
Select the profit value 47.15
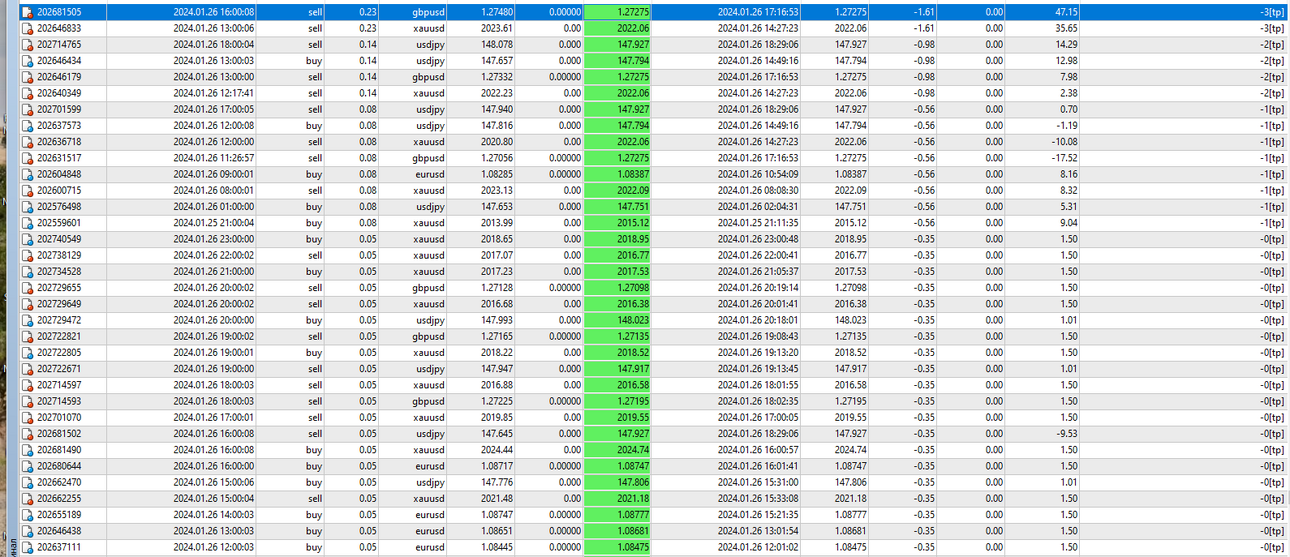click(1067, 12)
